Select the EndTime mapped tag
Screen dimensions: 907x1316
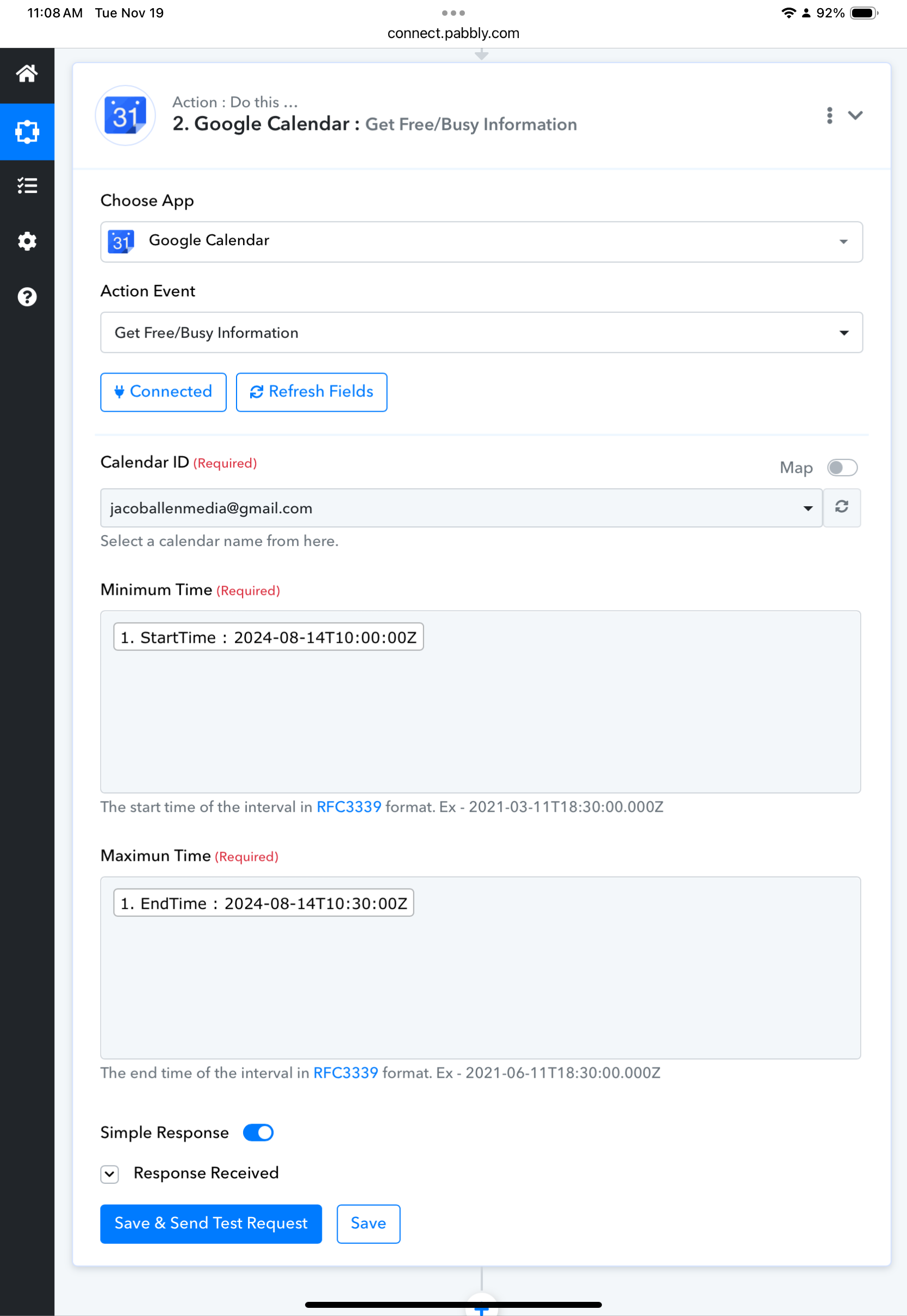coord(264,903)
